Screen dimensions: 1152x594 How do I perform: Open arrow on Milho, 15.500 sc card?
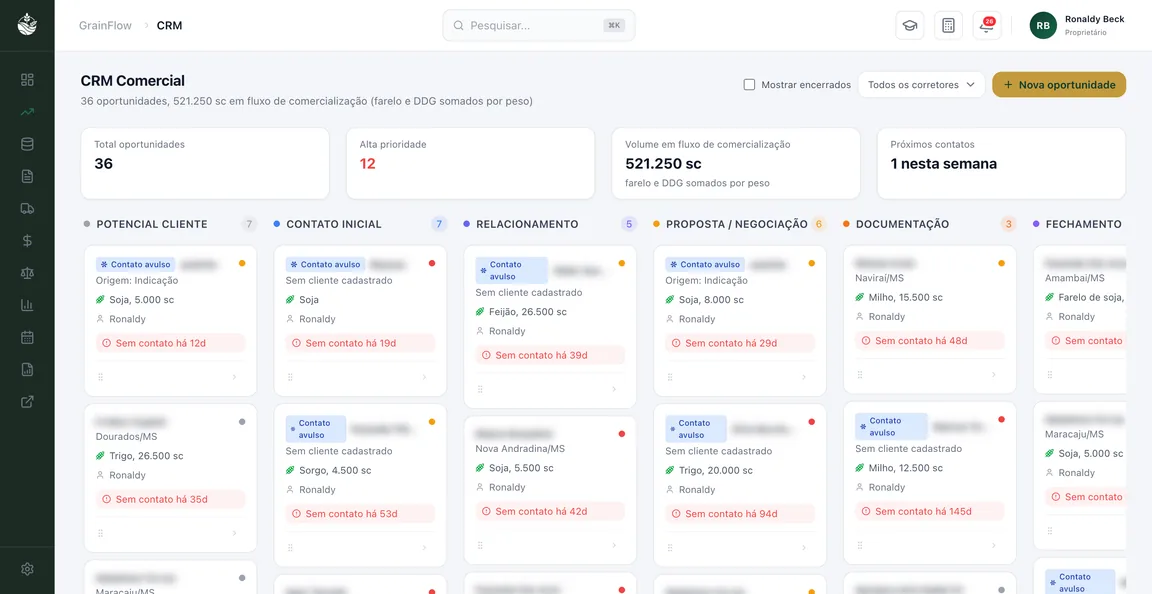click(x=993, y=374)
